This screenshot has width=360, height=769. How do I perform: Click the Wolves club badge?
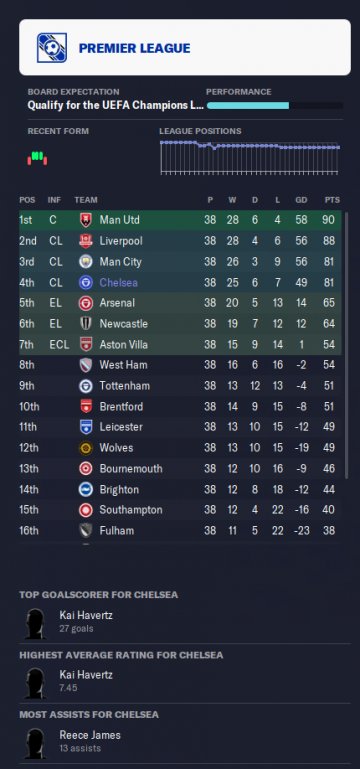click(x=86, y=448)
